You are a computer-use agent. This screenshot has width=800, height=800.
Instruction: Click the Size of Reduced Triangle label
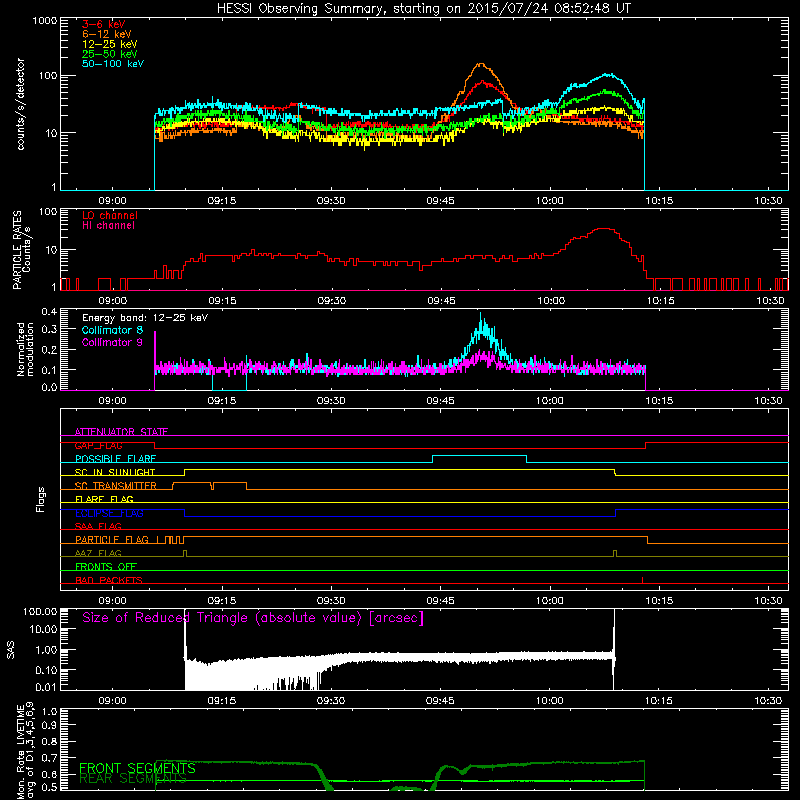point(253,618)
